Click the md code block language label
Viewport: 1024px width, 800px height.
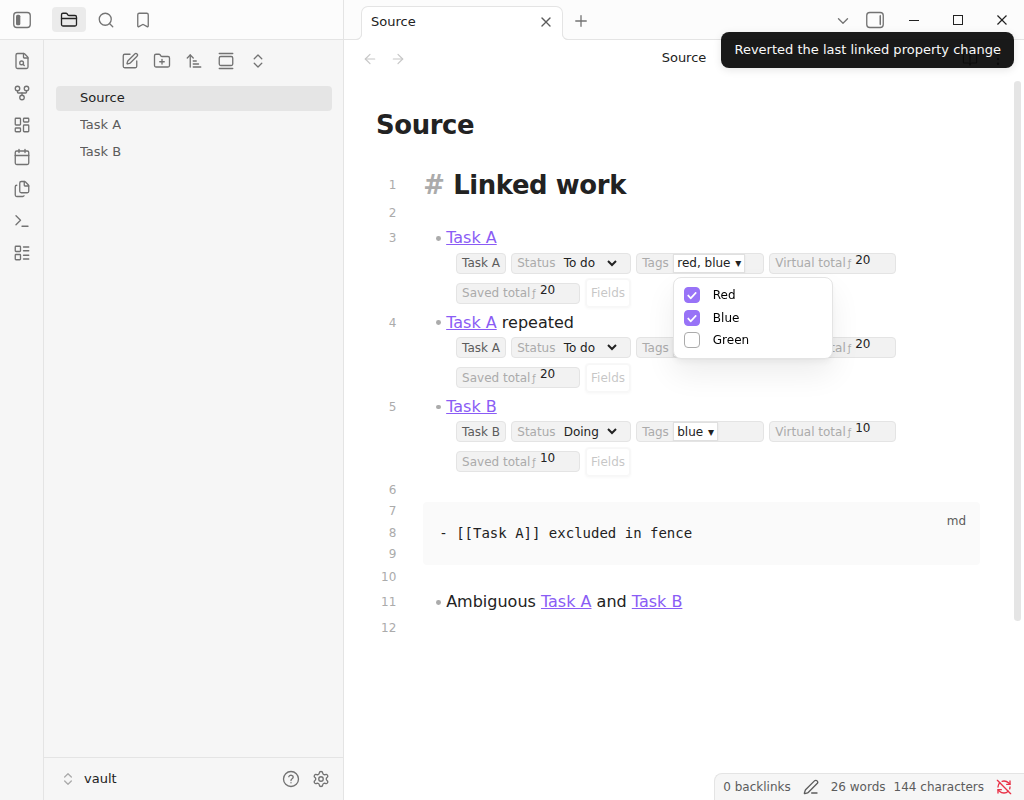(x=956, y=520)
